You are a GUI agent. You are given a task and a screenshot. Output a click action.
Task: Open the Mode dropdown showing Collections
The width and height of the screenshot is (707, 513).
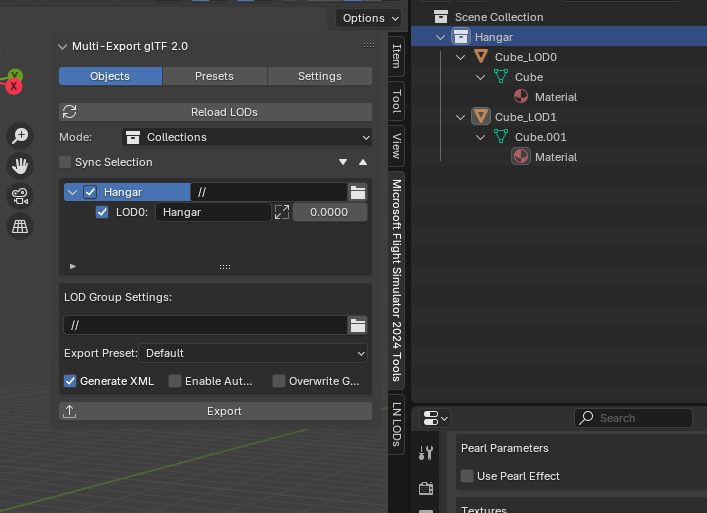(x=246, y=137)
